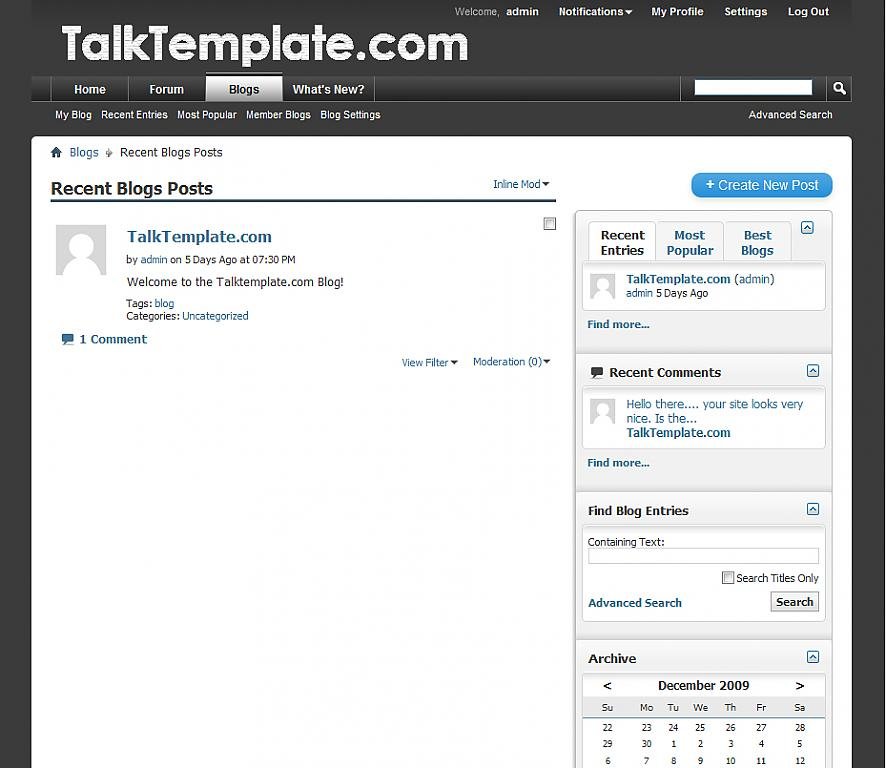Open the Moderation (0) dropdown
This screenshot has height=768, width=886.
coord(511,362)
